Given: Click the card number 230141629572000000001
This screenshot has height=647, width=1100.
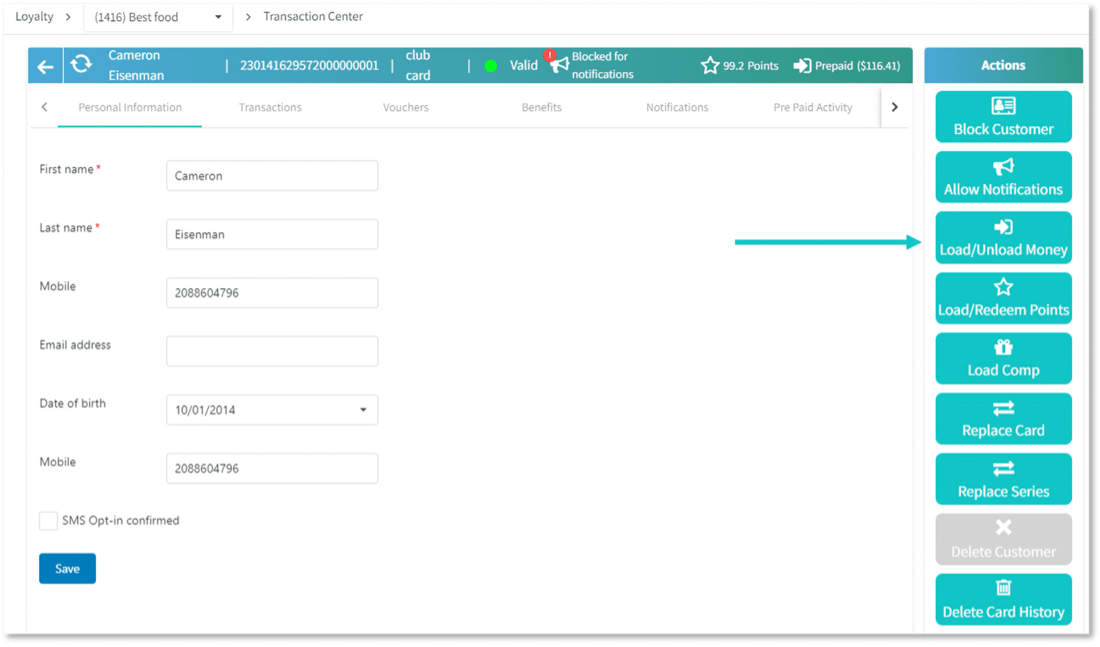Looking at the screenshot, I should point(309,65).
